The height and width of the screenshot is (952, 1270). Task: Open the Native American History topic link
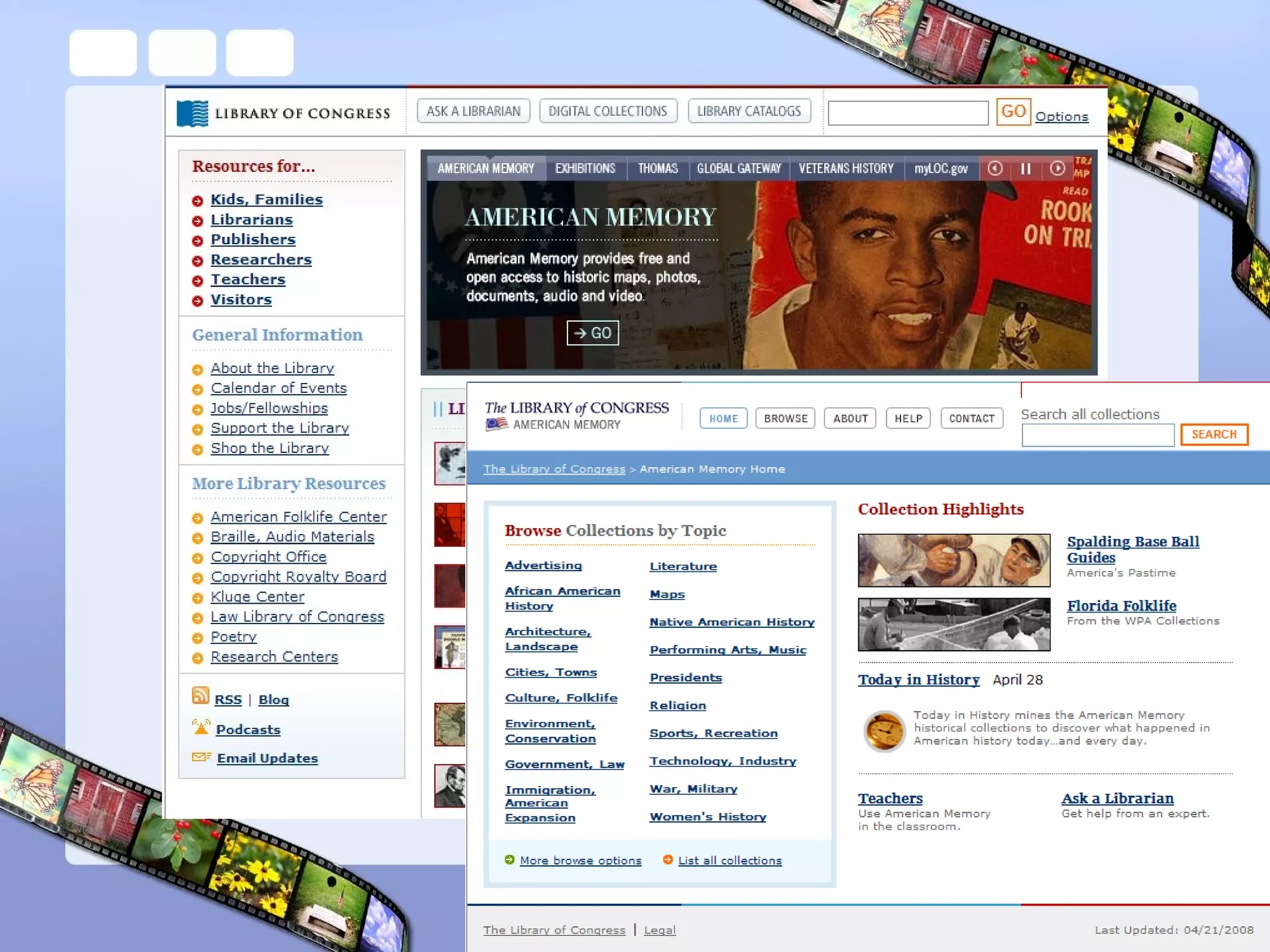732,622
